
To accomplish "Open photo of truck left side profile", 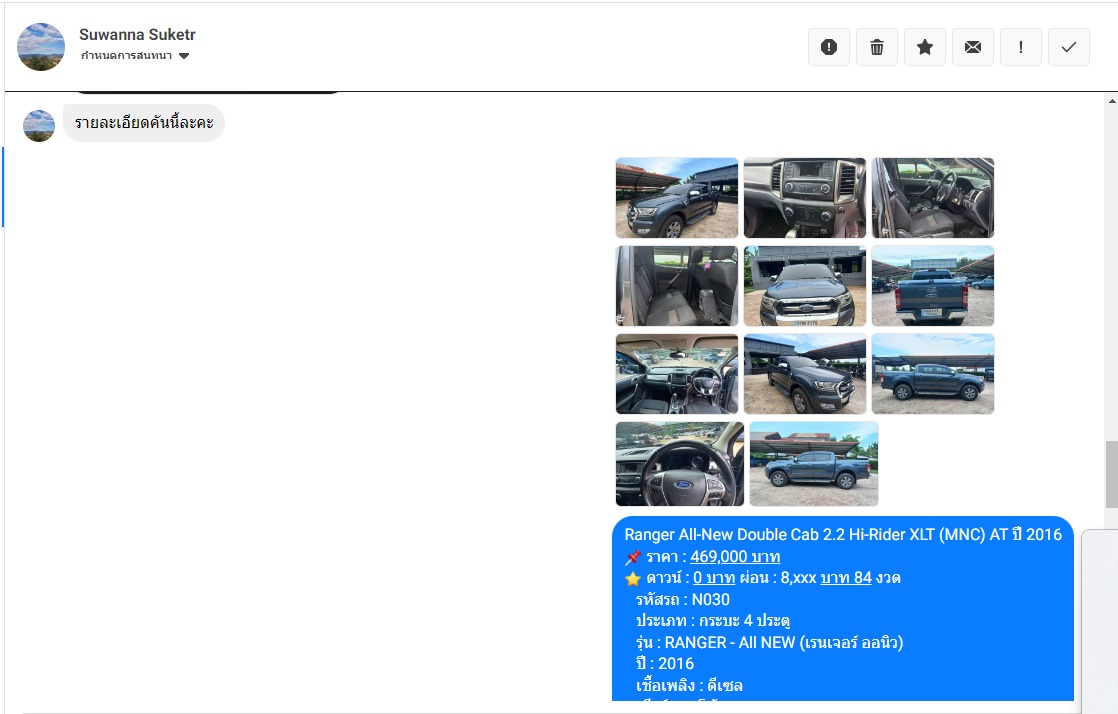I will [x=933, y=374].
